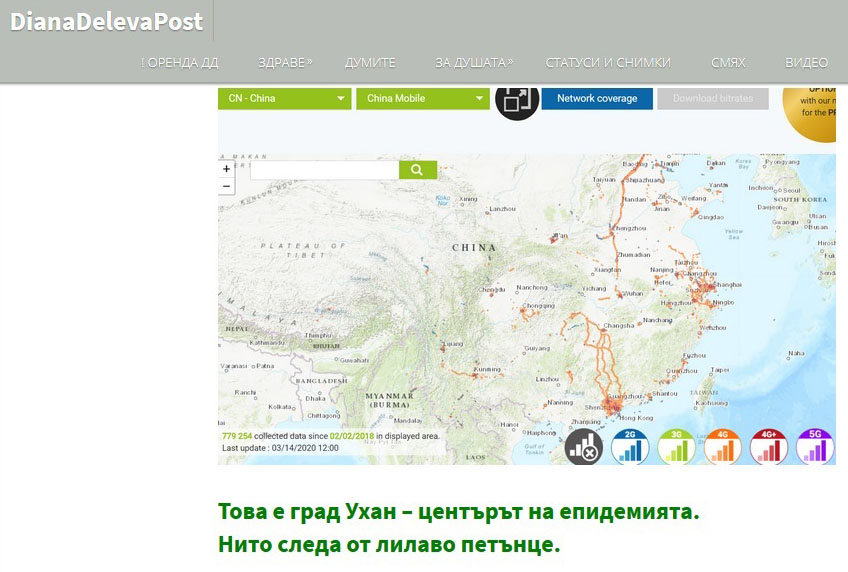Zoom in with the map plus button

pyautogui.click(x=227, y=169)
